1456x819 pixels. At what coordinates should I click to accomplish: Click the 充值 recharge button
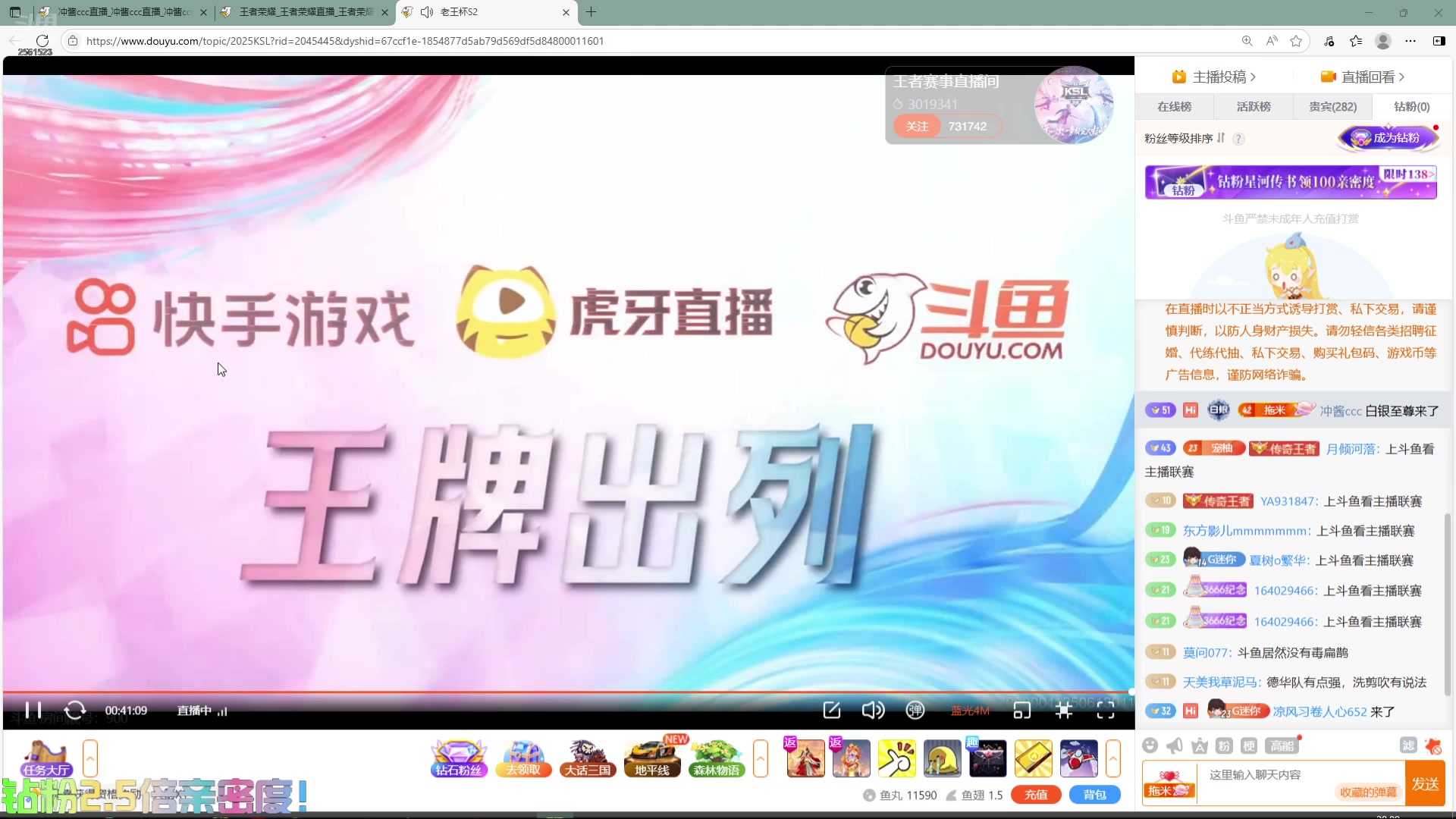pos(1036,795)
